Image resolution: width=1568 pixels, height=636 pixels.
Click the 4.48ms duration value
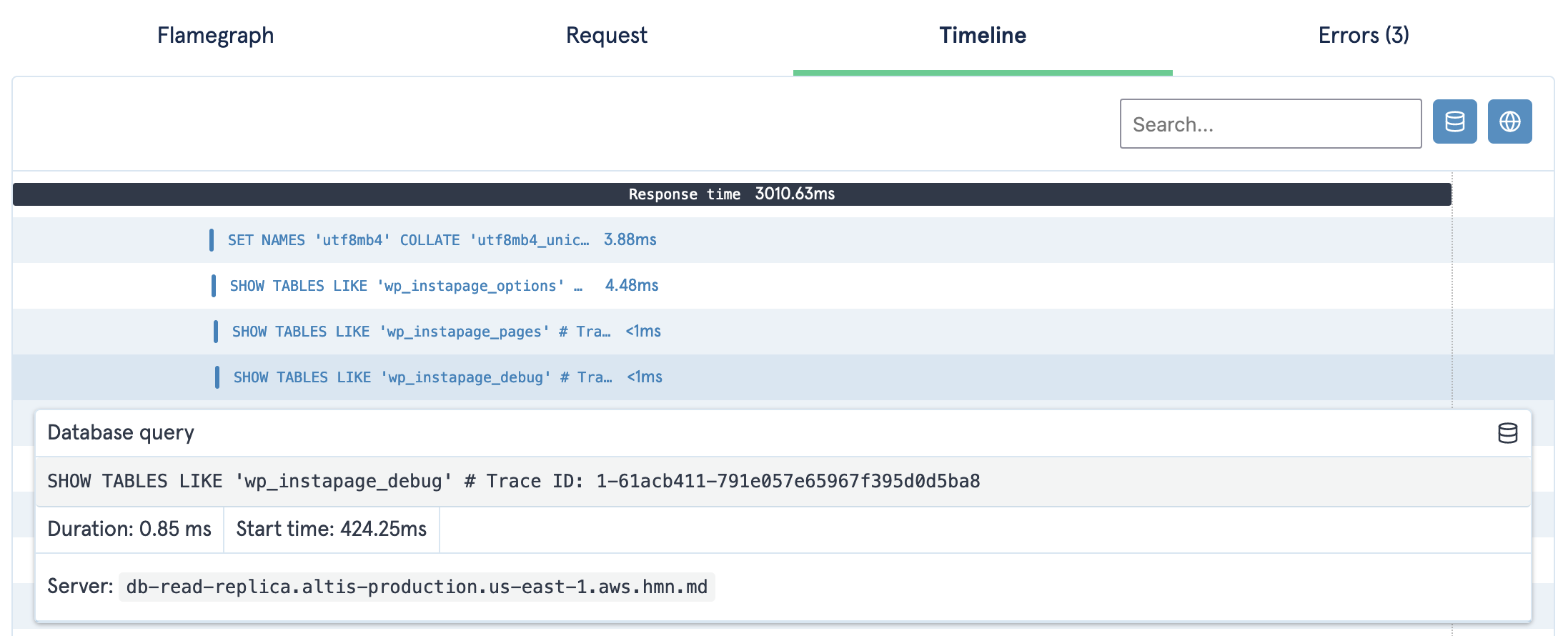coord(632,285)
